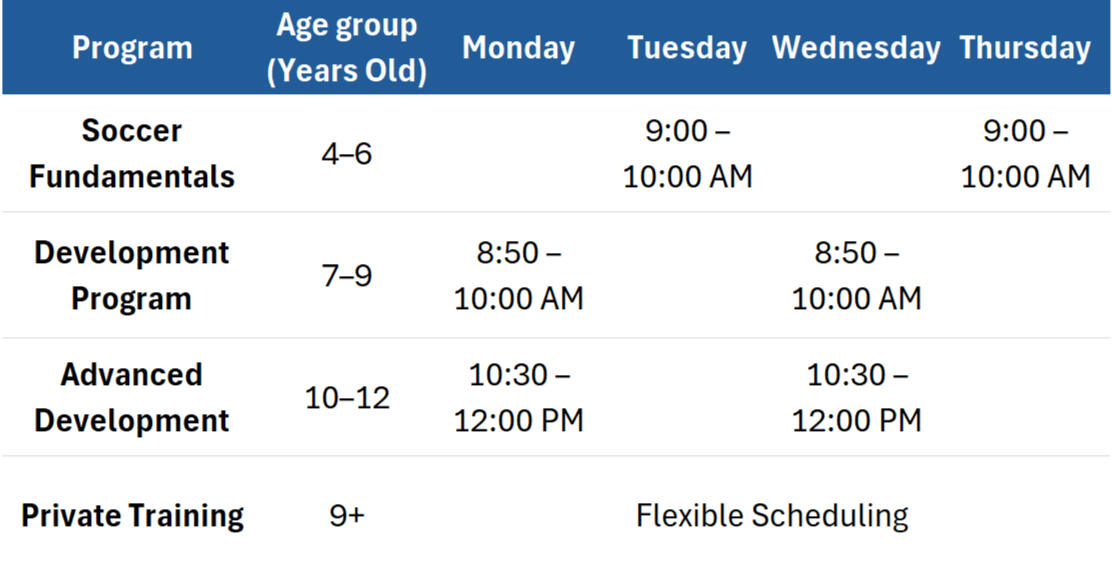Click the 7–9 age group cell
The width and height of the screenshot is (1112, 573).
click(x=347, y=276)
